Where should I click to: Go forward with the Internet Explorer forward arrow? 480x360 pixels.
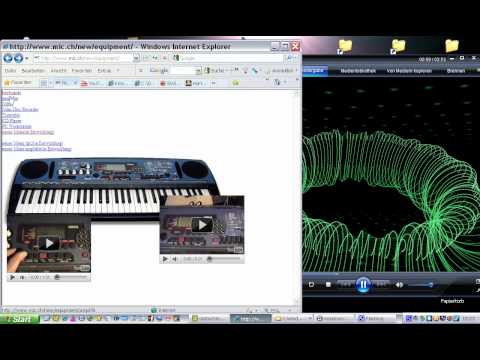tap(19, 58)
